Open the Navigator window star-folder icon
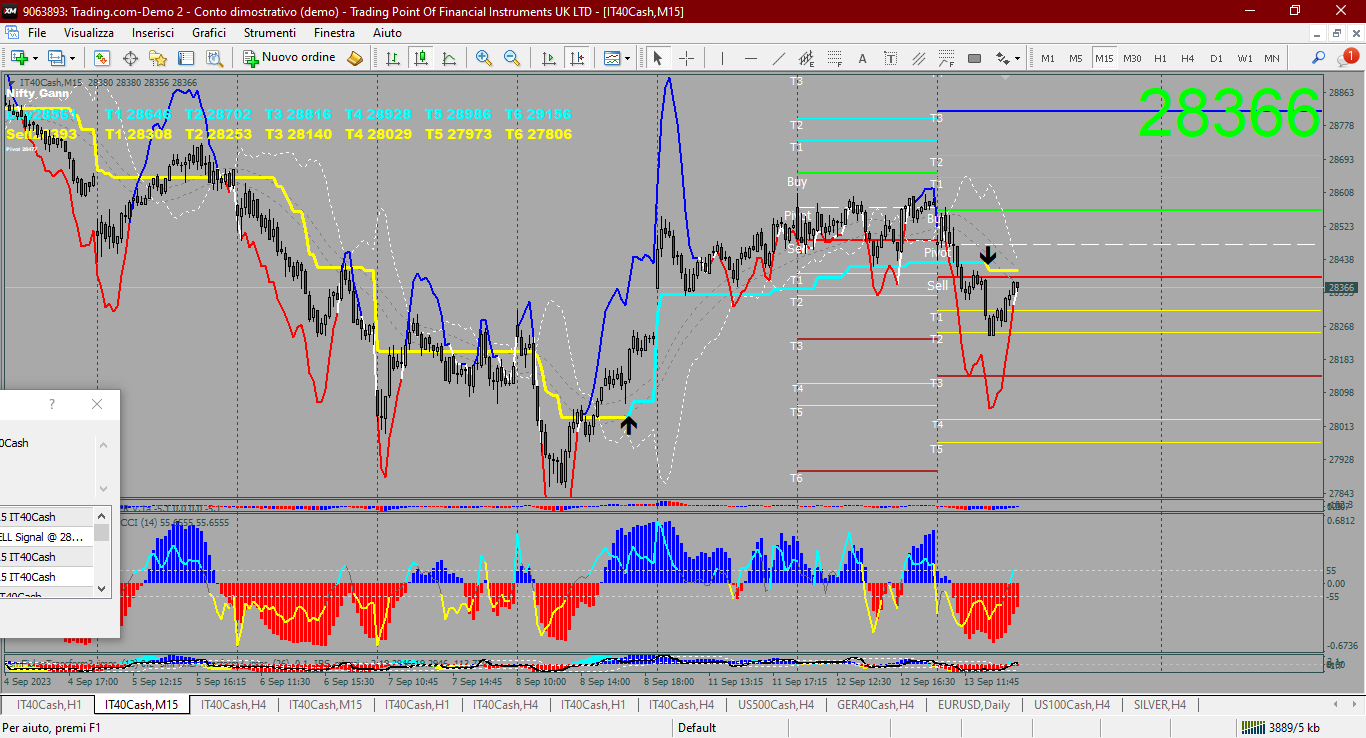 point(158,58)
